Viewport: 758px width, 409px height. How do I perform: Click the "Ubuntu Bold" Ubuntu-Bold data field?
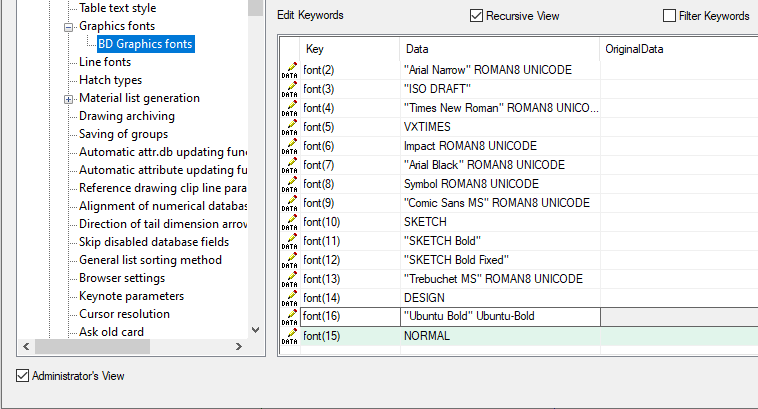tap(500, 317)
